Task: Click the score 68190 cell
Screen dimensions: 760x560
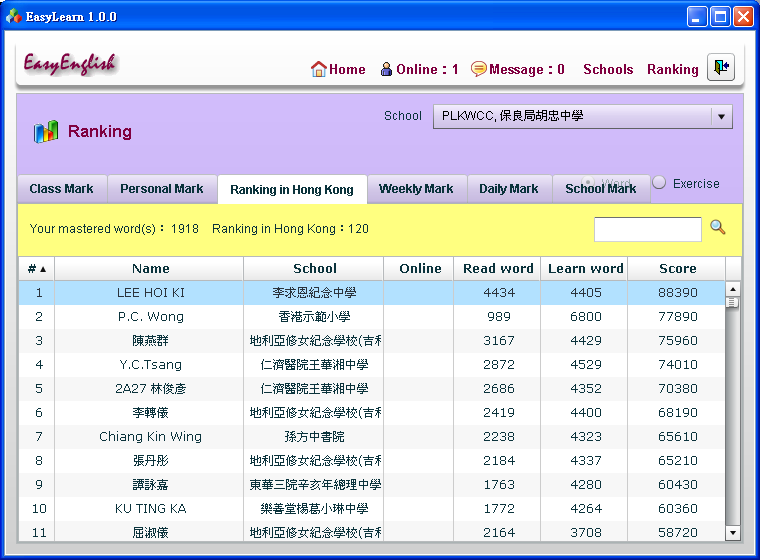Action: [x=678, y=413]
